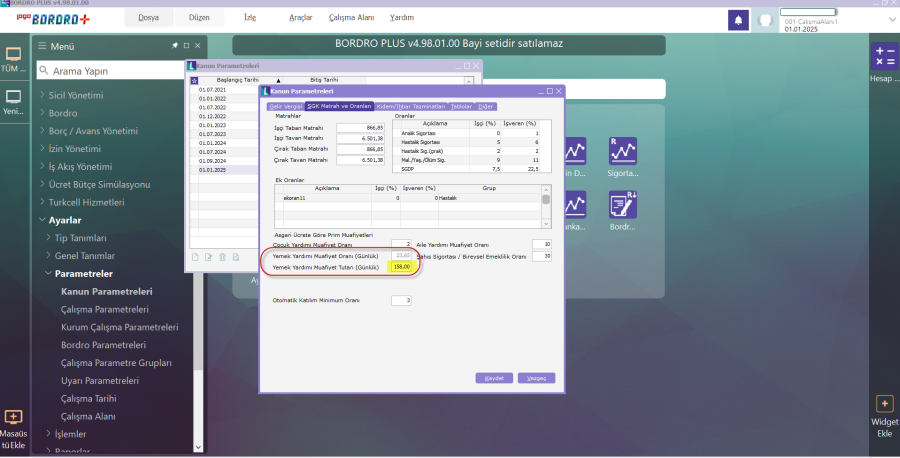Click the star icon in the list header

pyautogui.click(x=194, y=81)
